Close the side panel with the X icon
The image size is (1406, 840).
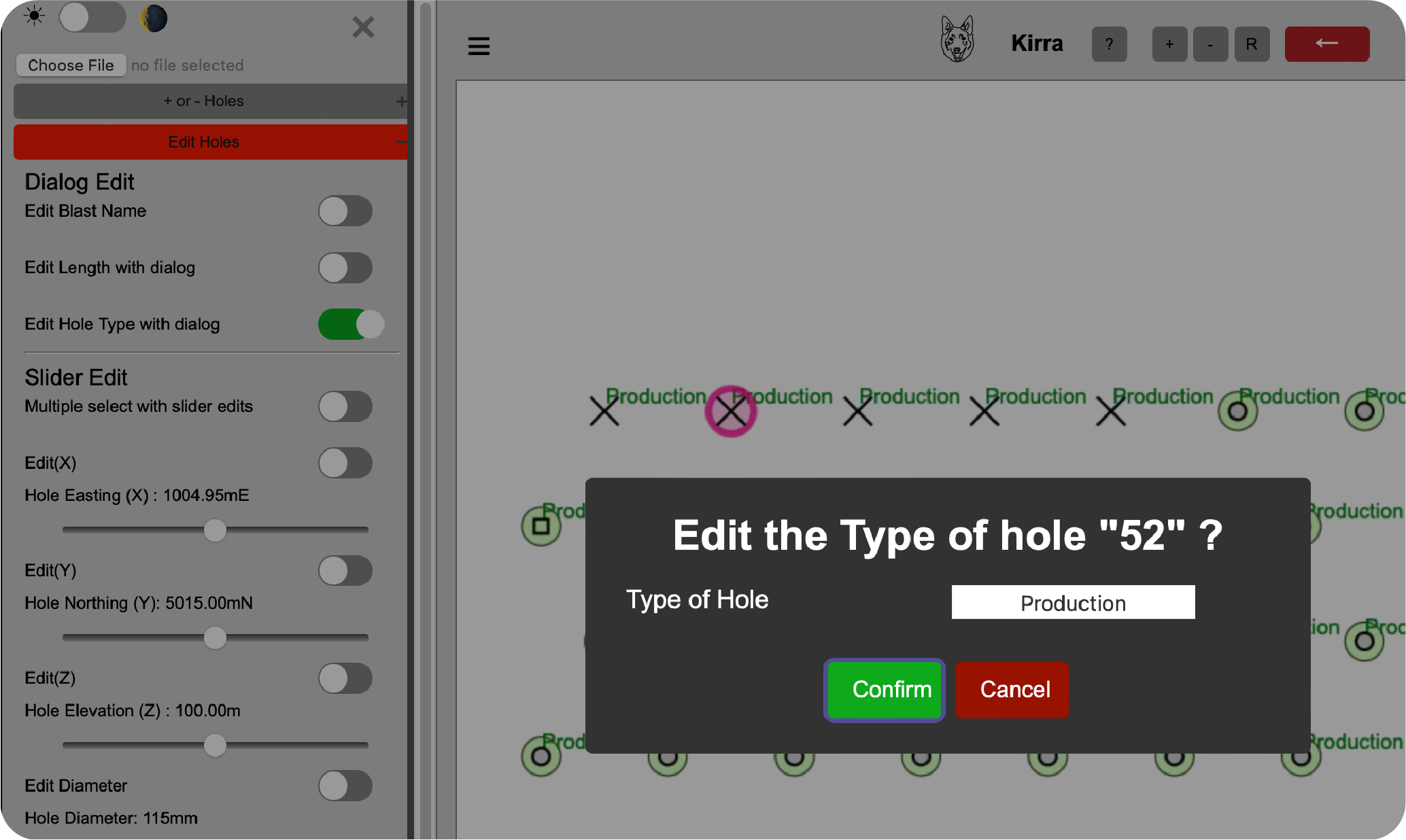coord(363,27)
